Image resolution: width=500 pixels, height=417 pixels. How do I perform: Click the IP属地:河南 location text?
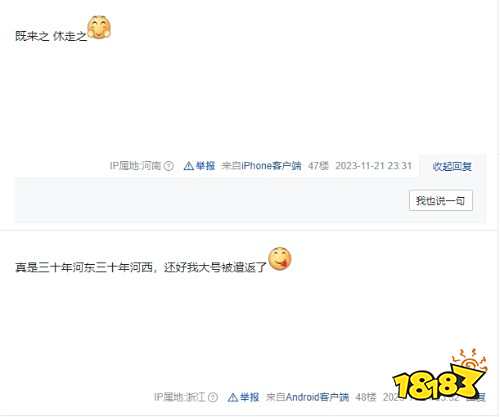point(136,166)
